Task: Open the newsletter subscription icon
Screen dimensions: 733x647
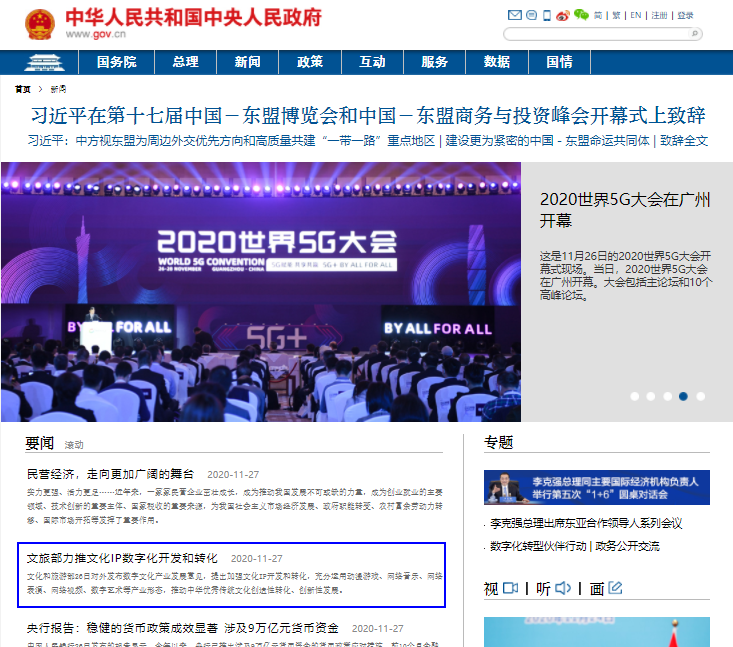Action: pyautogui.click(x=532, y=15)
